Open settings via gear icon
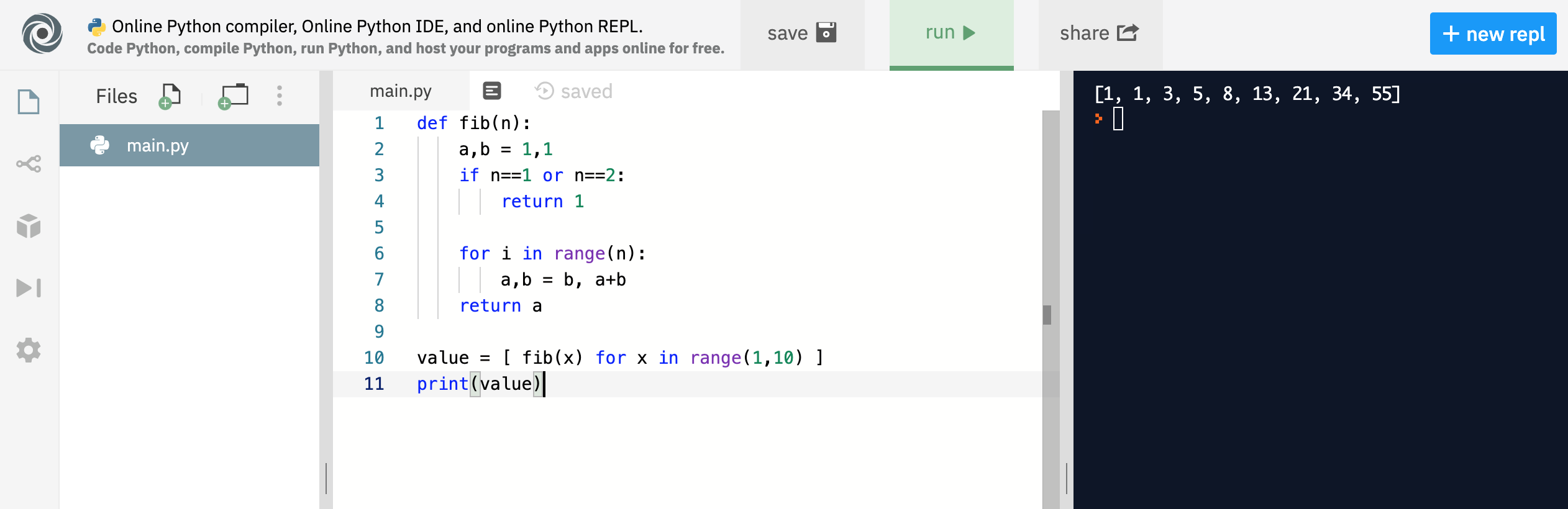 click(29, 350)
